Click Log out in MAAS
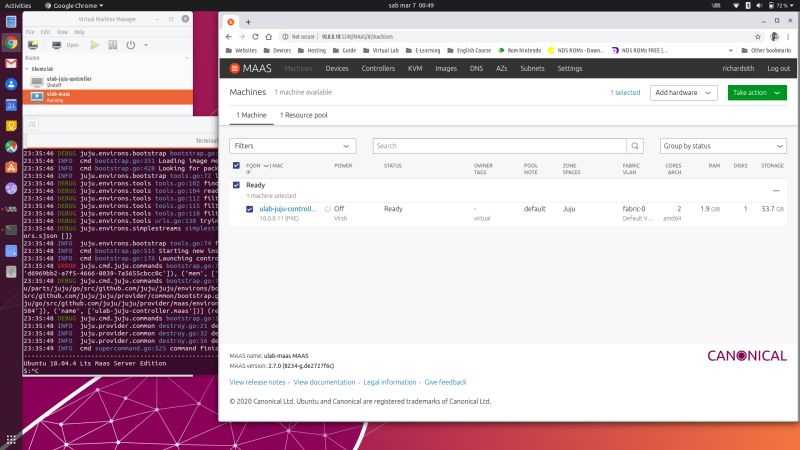This screenshot has height=450, width=800. (x=779, y=68)
